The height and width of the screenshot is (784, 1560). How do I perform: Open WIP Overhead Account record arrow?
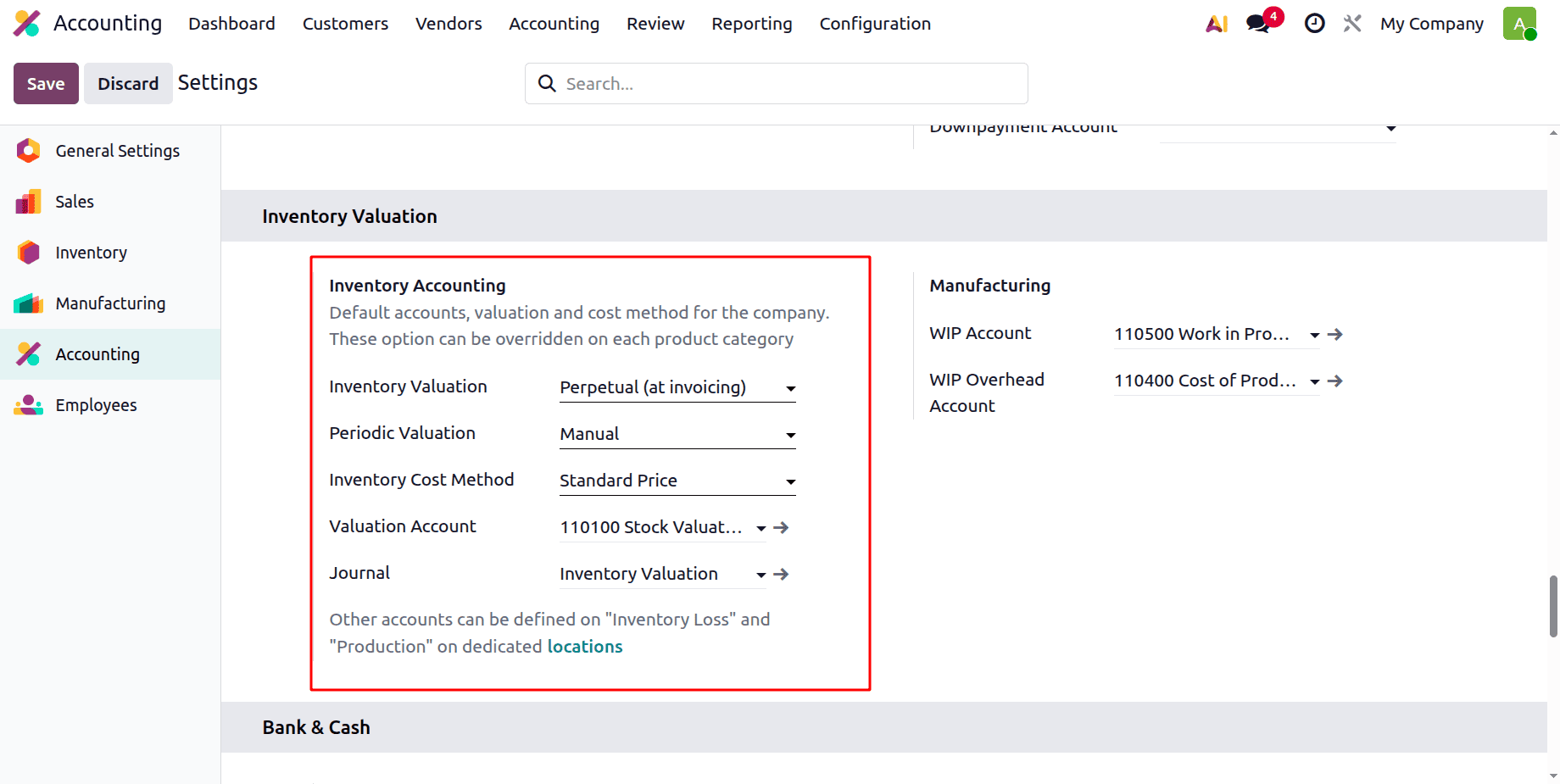1335,381
